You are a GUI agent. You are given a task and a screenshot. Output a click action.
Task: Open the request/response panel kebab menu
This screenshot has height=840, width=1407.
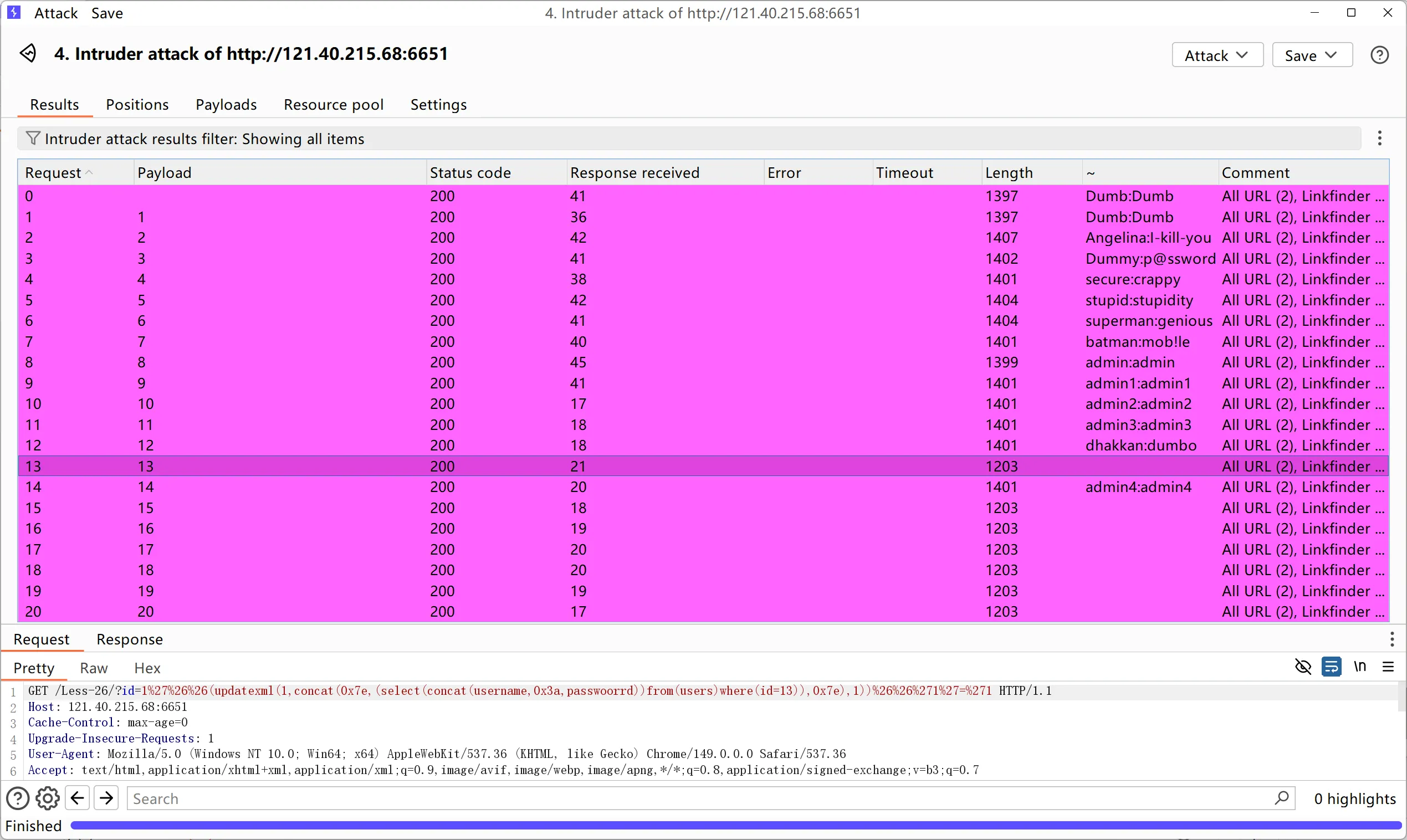1391,639
